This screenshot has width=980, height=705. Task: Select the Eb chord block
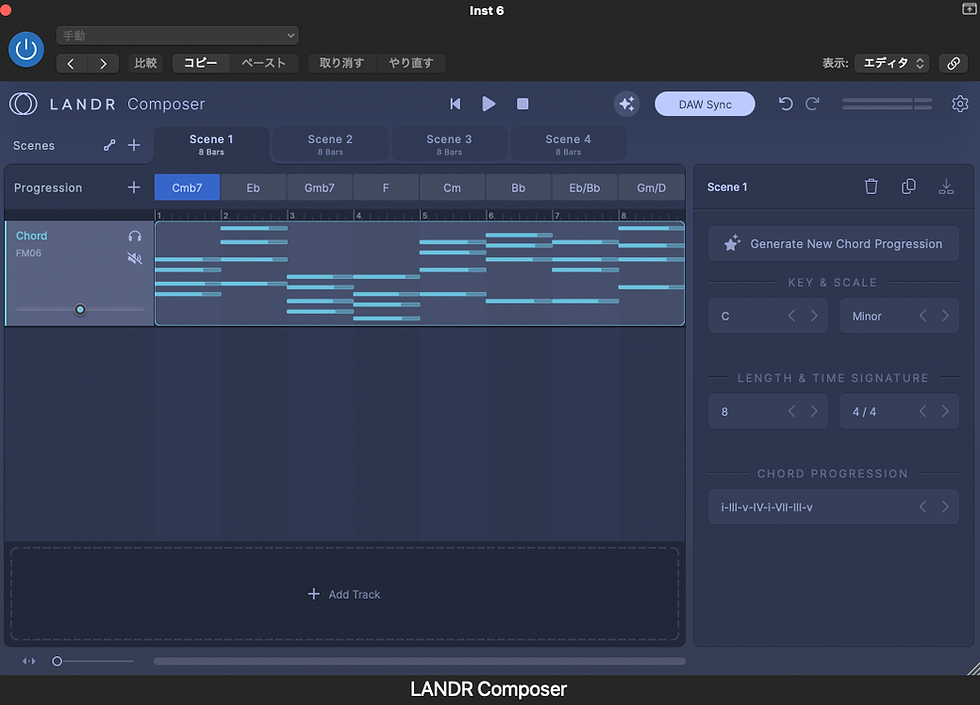253,188
